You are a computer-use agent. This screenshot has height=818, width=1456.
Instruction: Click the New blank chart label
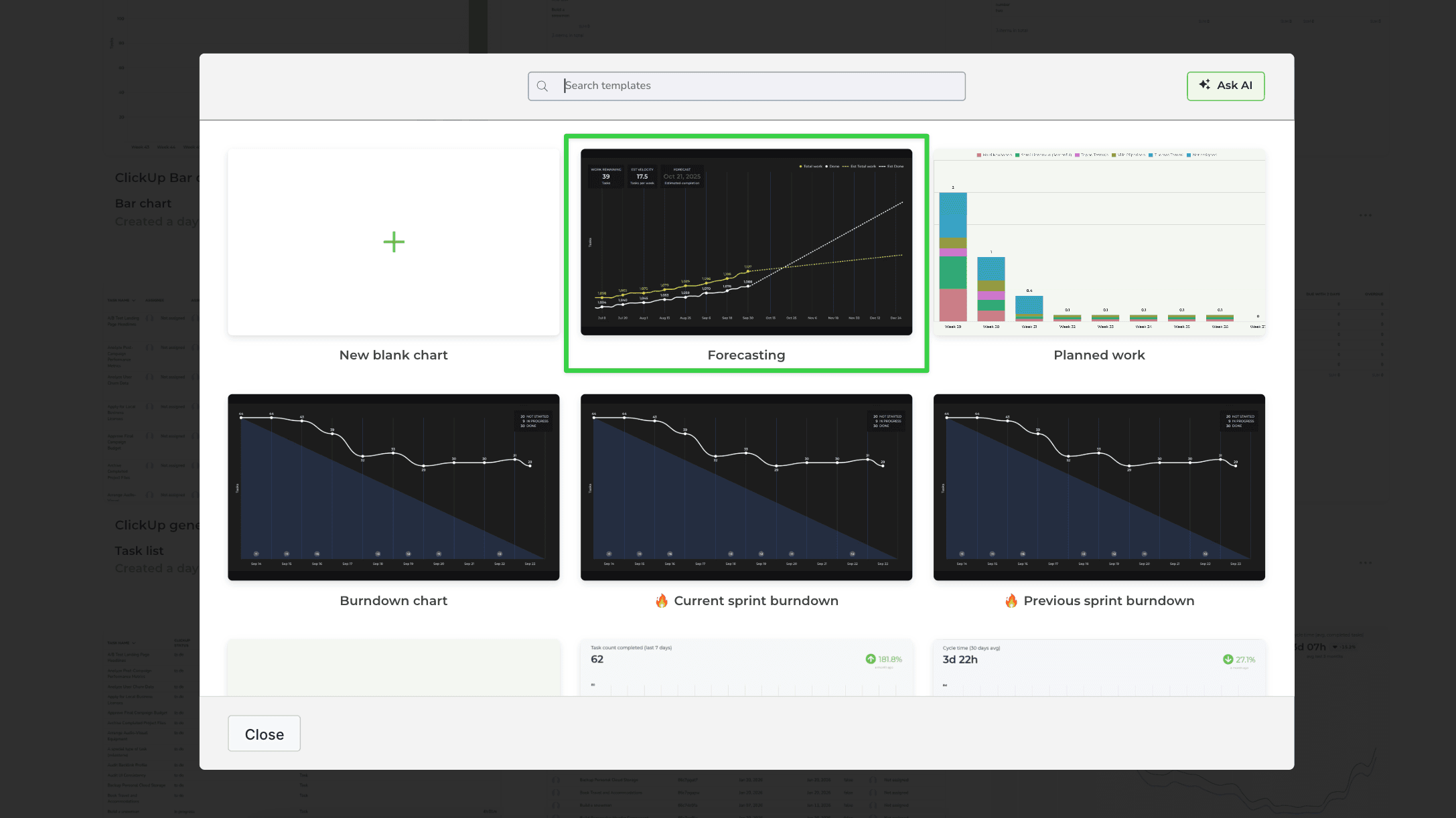393,355
